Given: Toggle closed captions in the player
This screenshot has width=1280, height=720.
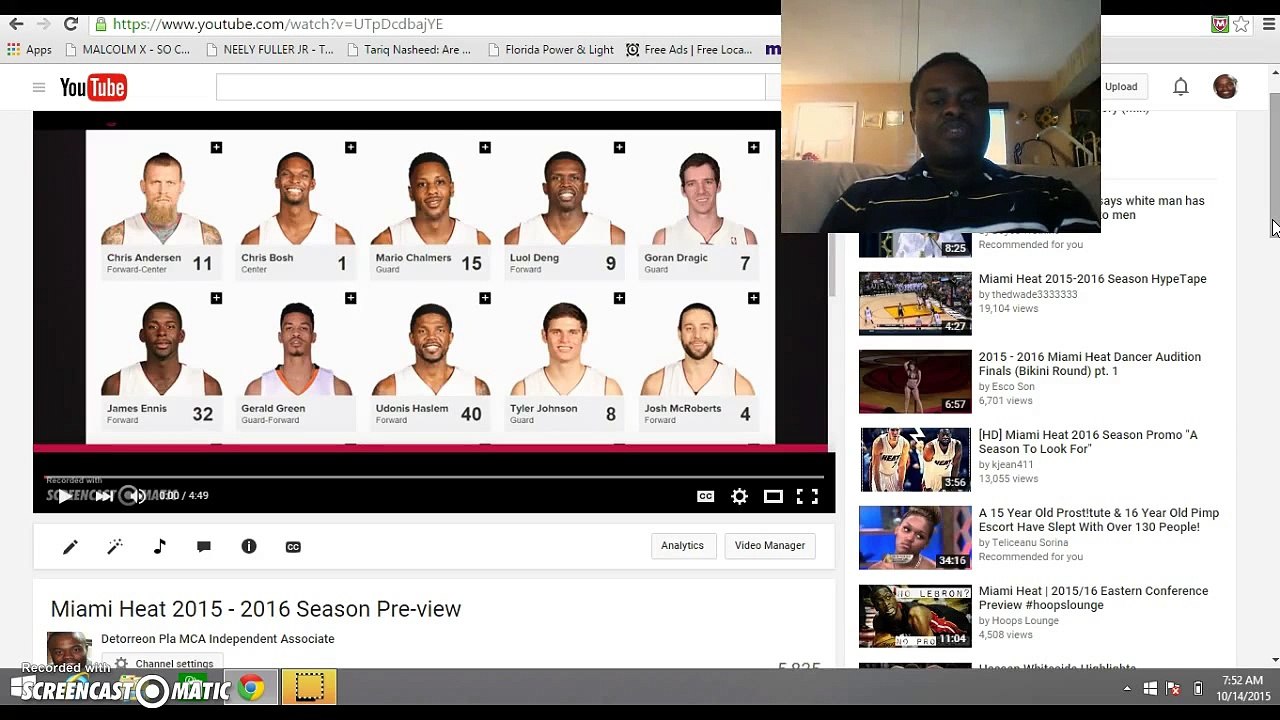Looking at the screenshot, I should pos(705,496).
